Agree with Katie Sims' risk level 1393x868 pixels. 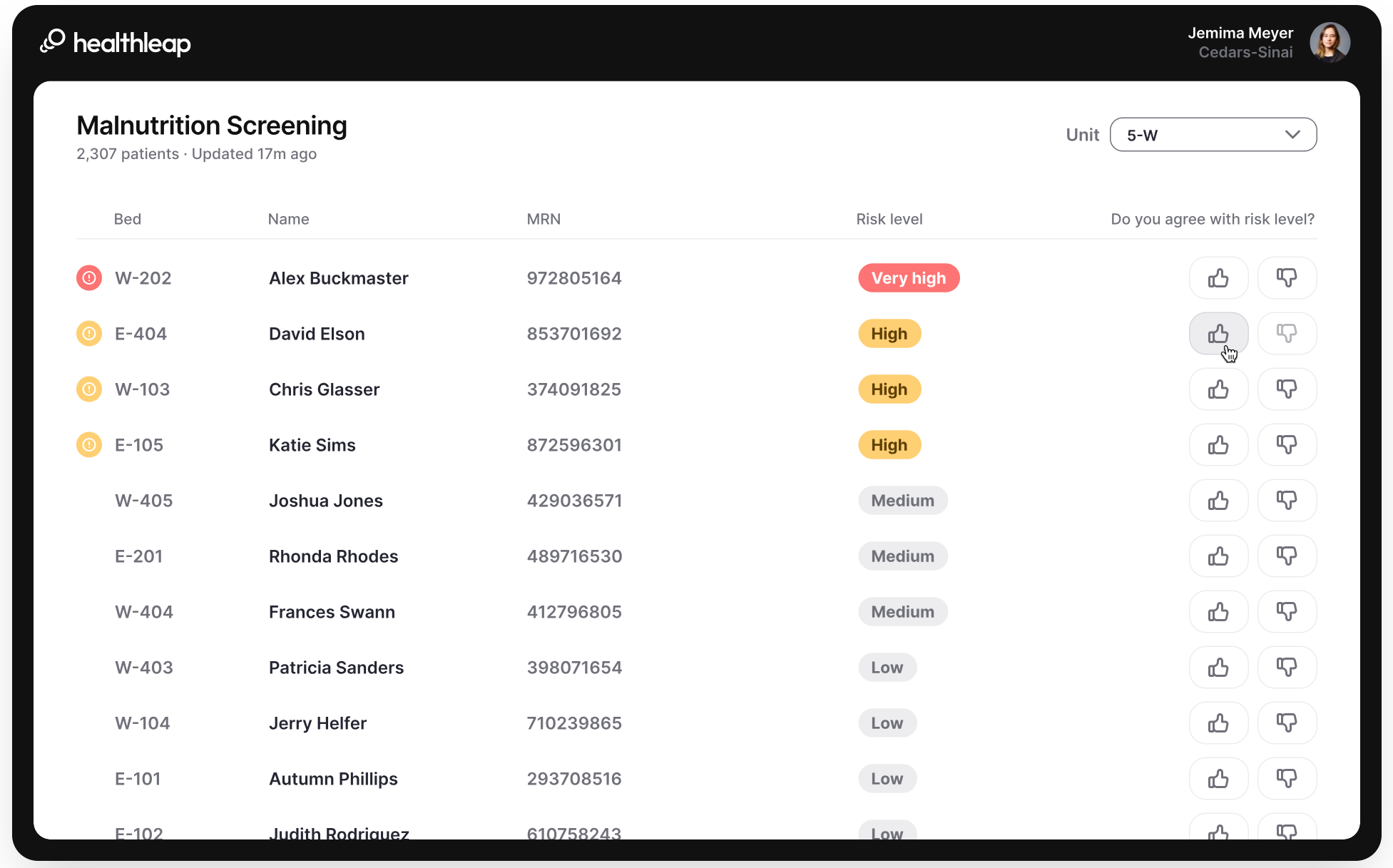(x=1218, y=444)
